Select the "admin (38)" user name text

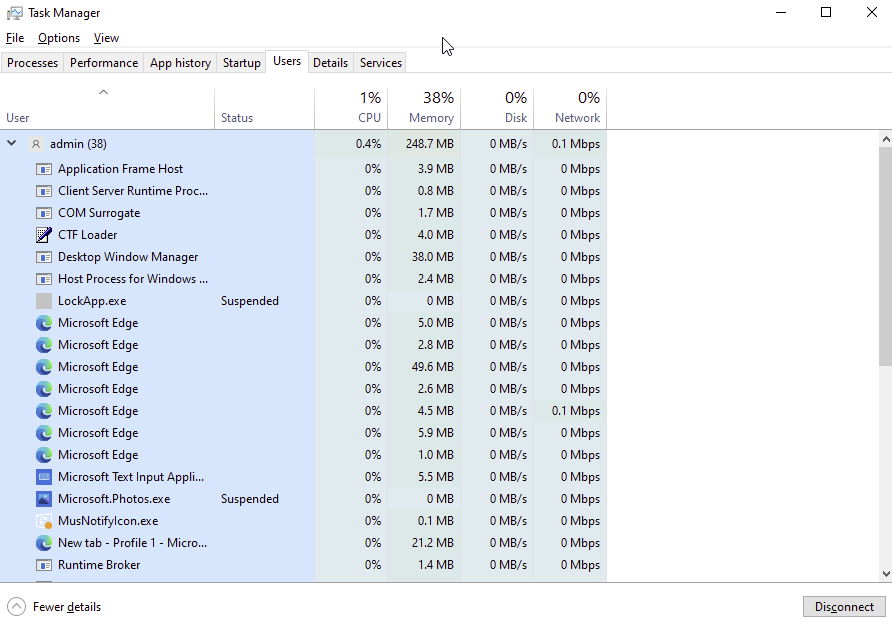pos(78,144)
